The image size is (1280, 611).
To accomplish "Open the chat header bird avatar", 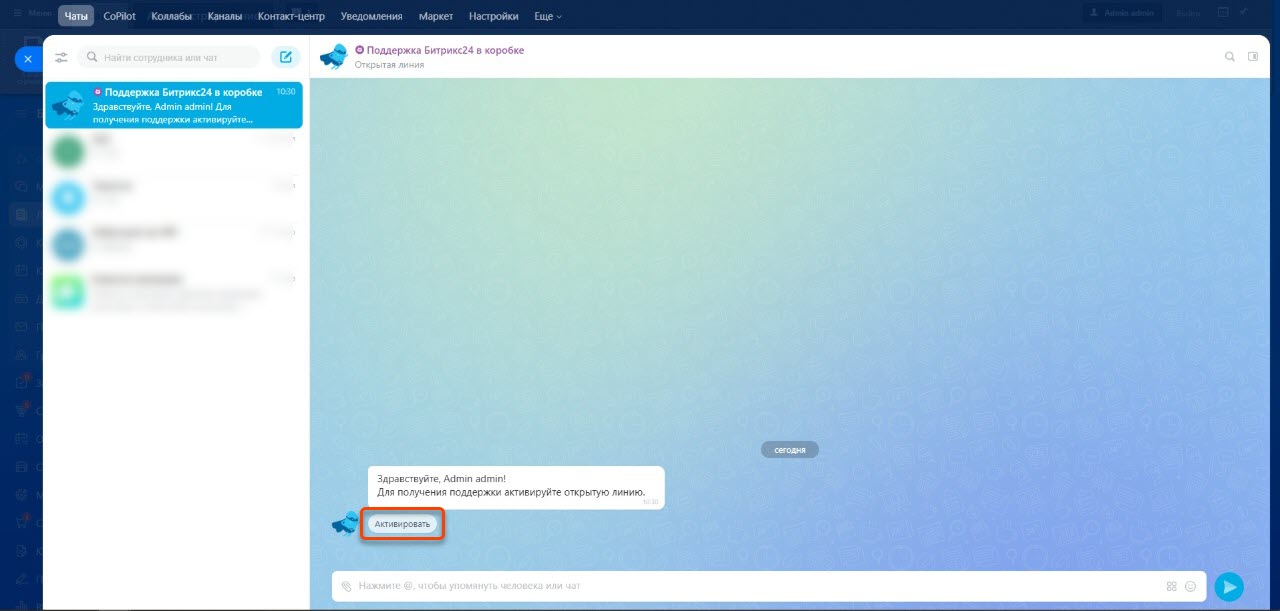I will point(334,56).
